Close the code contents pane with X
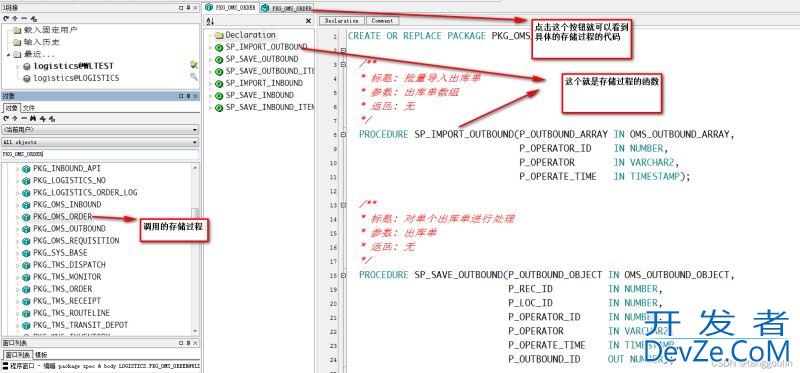This screenshot has height=373, width=800. (x=308, y=21)
